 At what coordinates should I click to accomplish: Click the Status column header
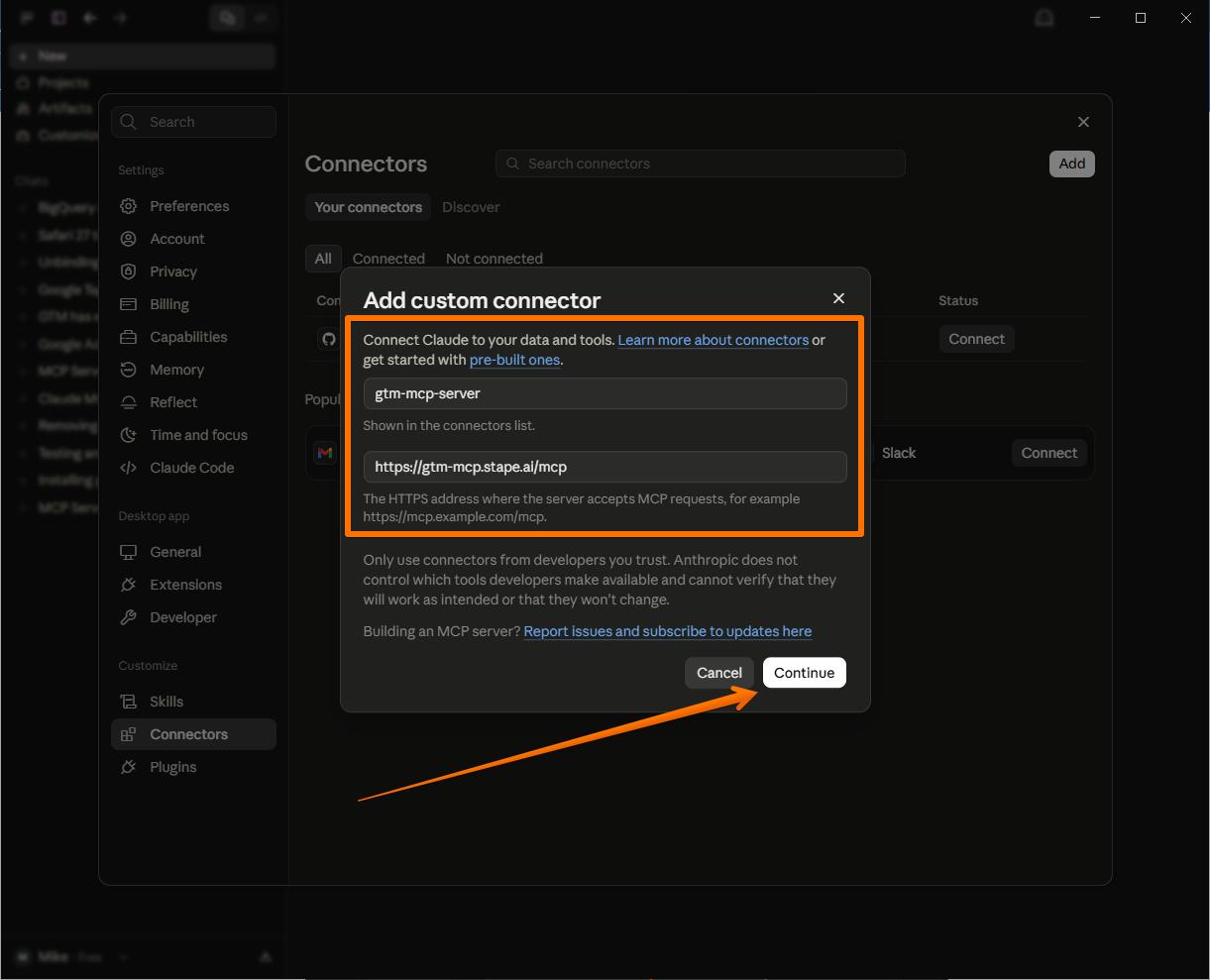click(x=958, y=300)
